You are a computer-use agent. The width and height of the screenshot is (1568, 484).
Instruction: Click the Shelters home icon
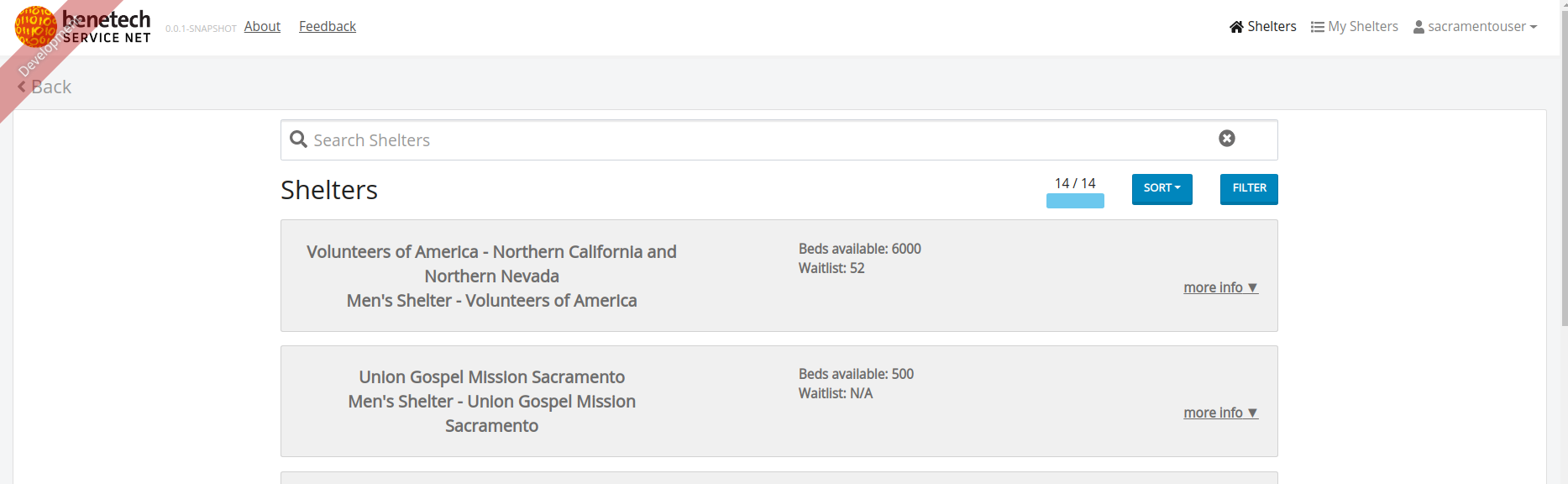pyautogui.click(x=1236, y=27)
